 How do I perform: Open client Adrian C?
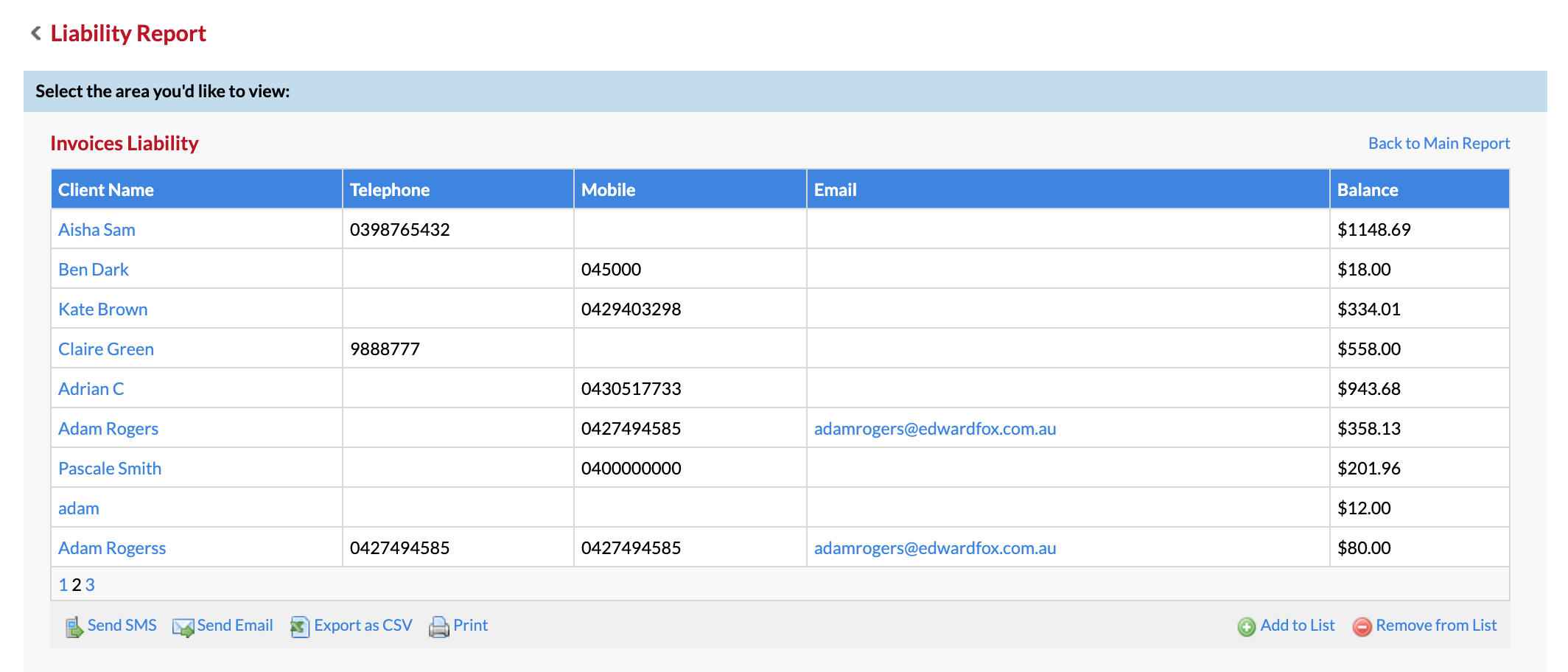pyautogui.click(x=91, y=389)
